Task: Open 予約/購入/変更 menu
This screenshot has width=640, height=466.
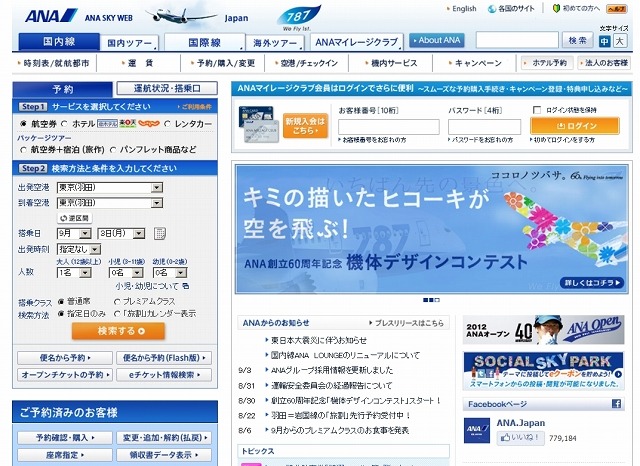Action: pos(223,63)
